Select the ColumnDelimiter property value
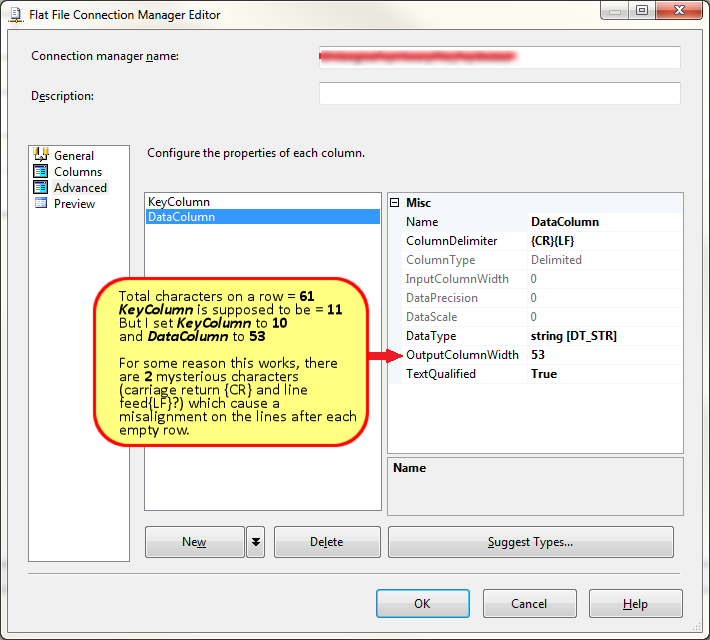710x640 pixels. coord(604,241)
